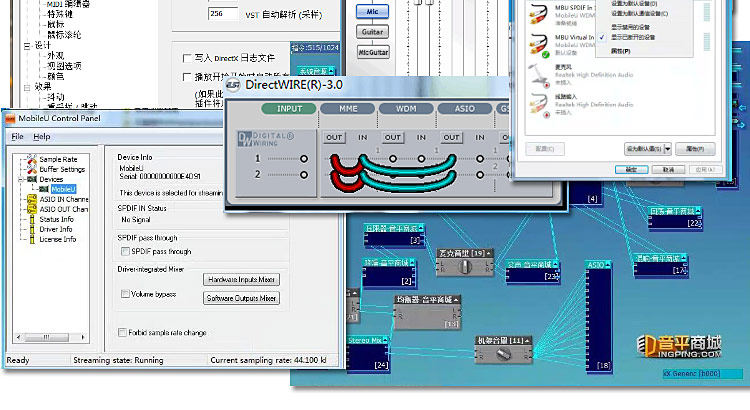750x410 pixels.
Task: Select the Realtek microphone device icon
Action: coord(539,75)
